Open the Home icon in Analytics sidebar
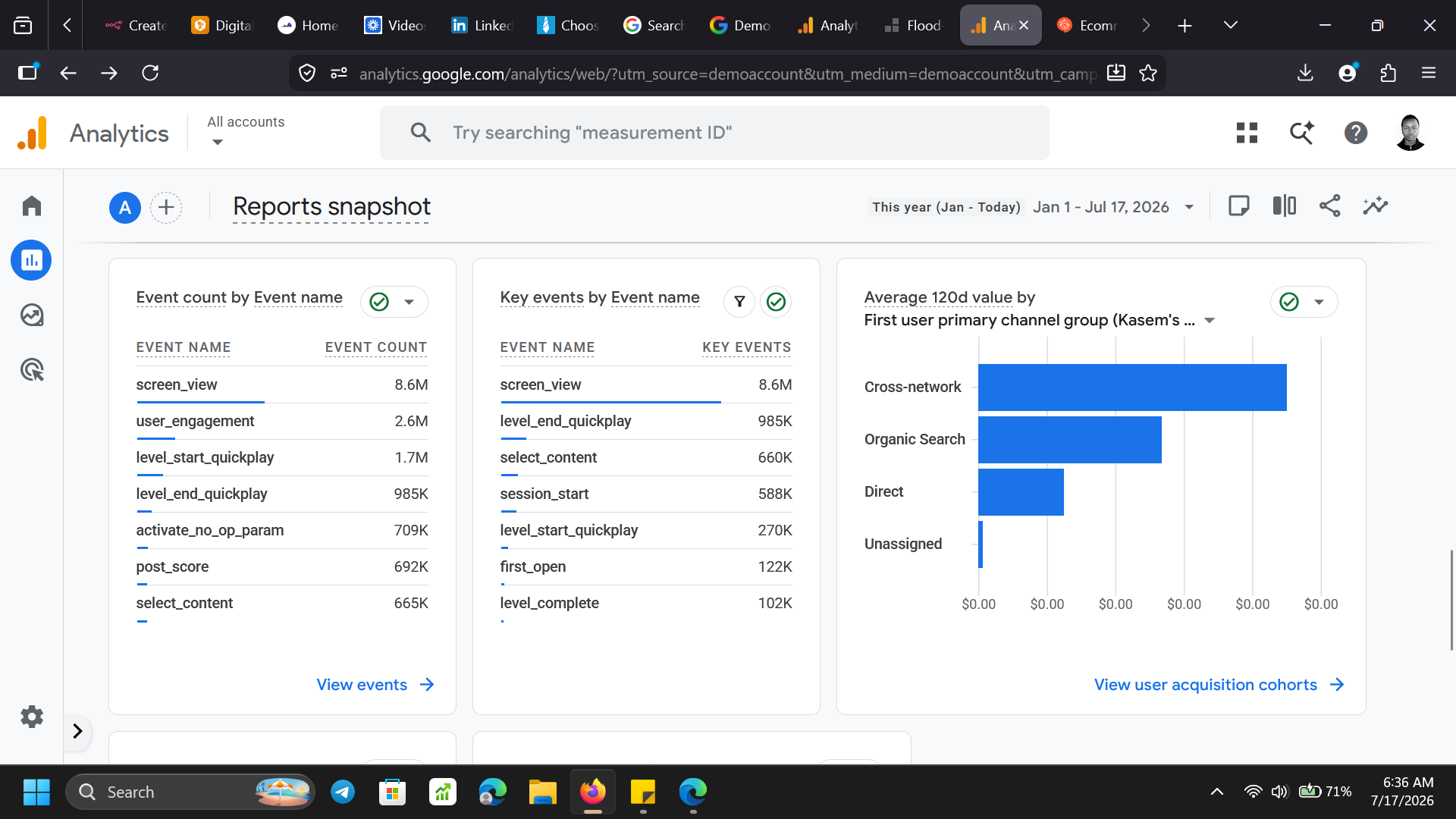Image resolution: width=1456 pixels, height=819 pixels. 32,206
